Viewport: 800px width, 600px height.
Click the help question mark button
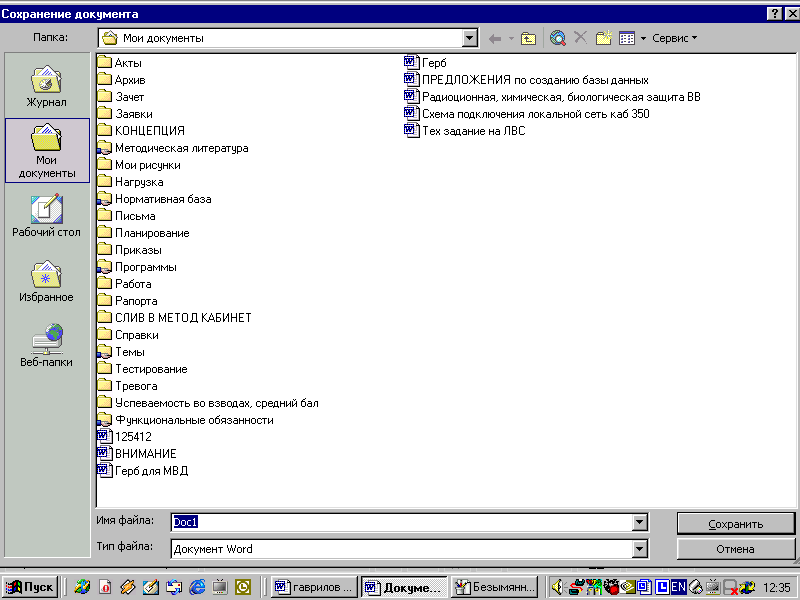point(774,14)
